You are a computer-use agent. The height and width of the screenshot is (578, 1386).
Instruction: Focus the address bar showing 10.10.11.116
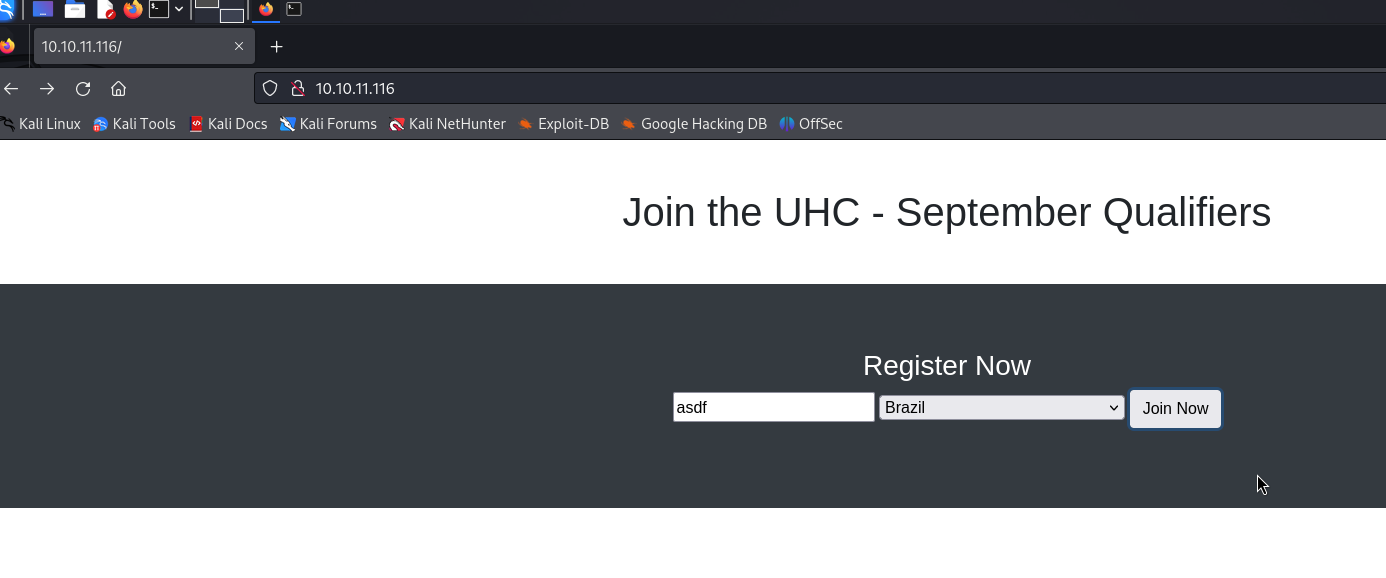coord(700,88)
